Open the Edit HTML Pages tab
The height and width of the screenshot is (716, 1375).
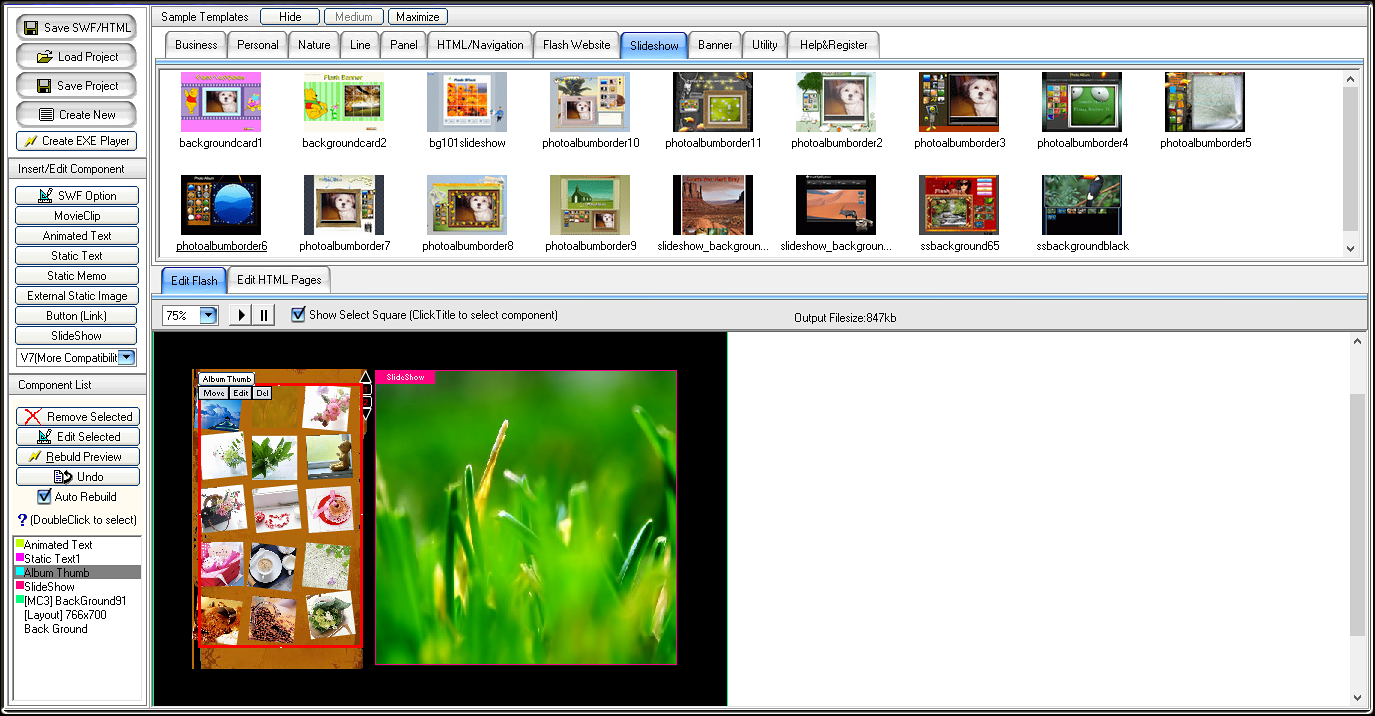pyautogui.click(x=279, y=280)
